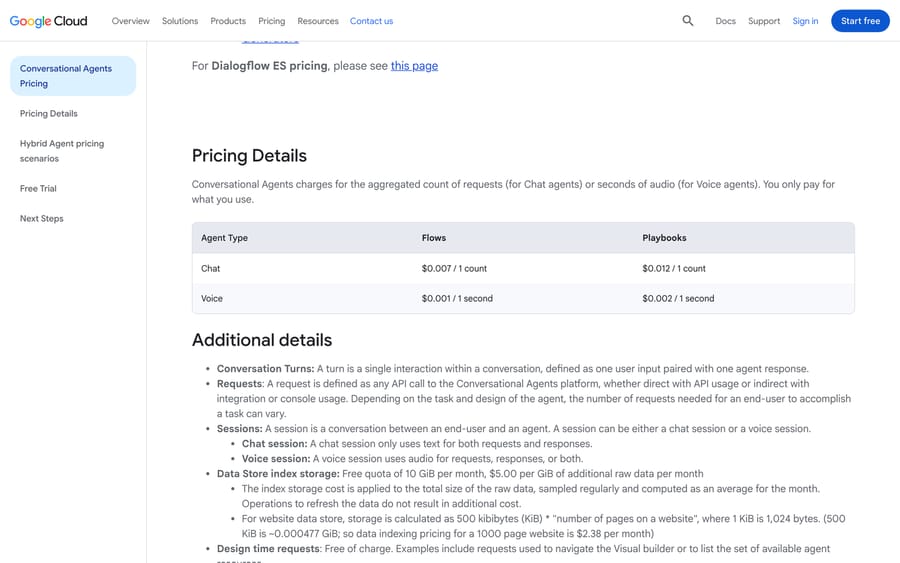Open the Docs link

tap(726, 21)
